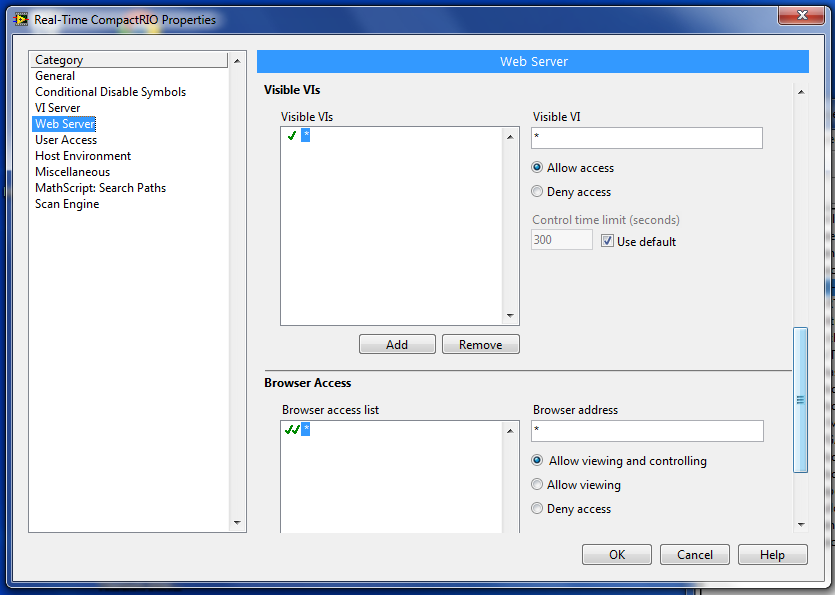This screenshot has width=835, height=595.
Task: Click the LabVIEW icon in the title bar
Action: (x=21, y=20)
